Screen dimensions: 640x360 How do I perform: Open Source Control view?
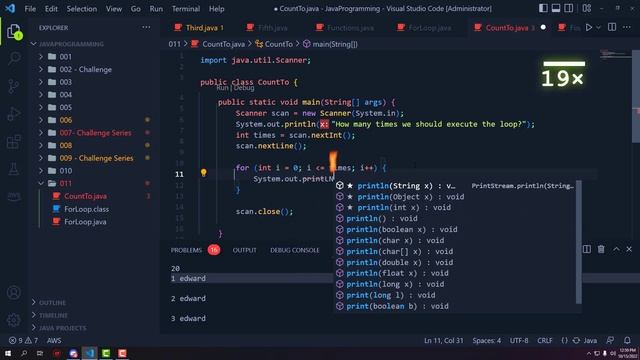coord(14,86)
